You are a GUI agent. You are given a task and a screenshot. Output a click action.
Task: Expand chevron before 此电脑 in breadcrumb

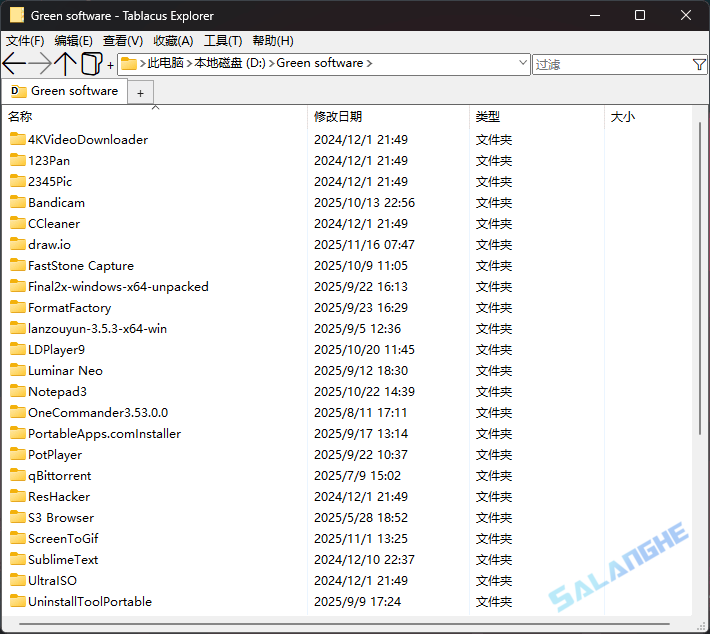coord(143,63)
